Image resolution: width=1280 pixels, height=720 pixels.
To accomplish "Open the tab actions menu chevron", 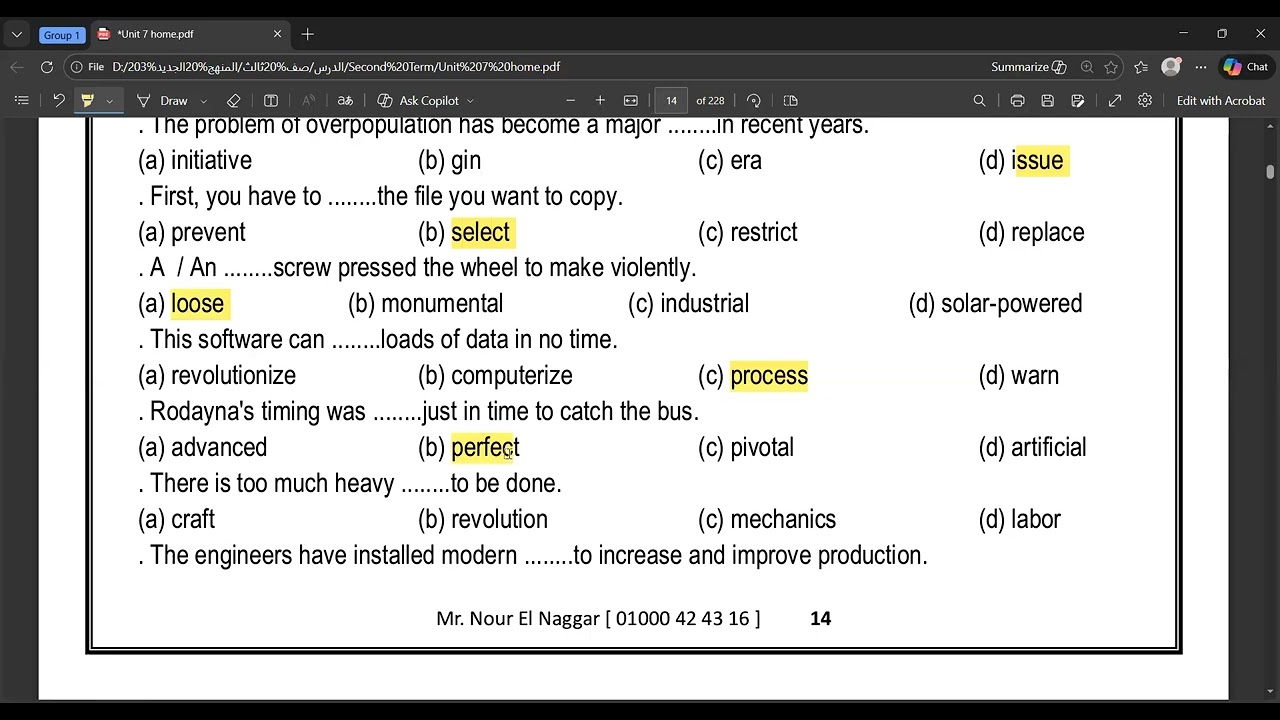I will pyautogui.click(x=17, y=34).
